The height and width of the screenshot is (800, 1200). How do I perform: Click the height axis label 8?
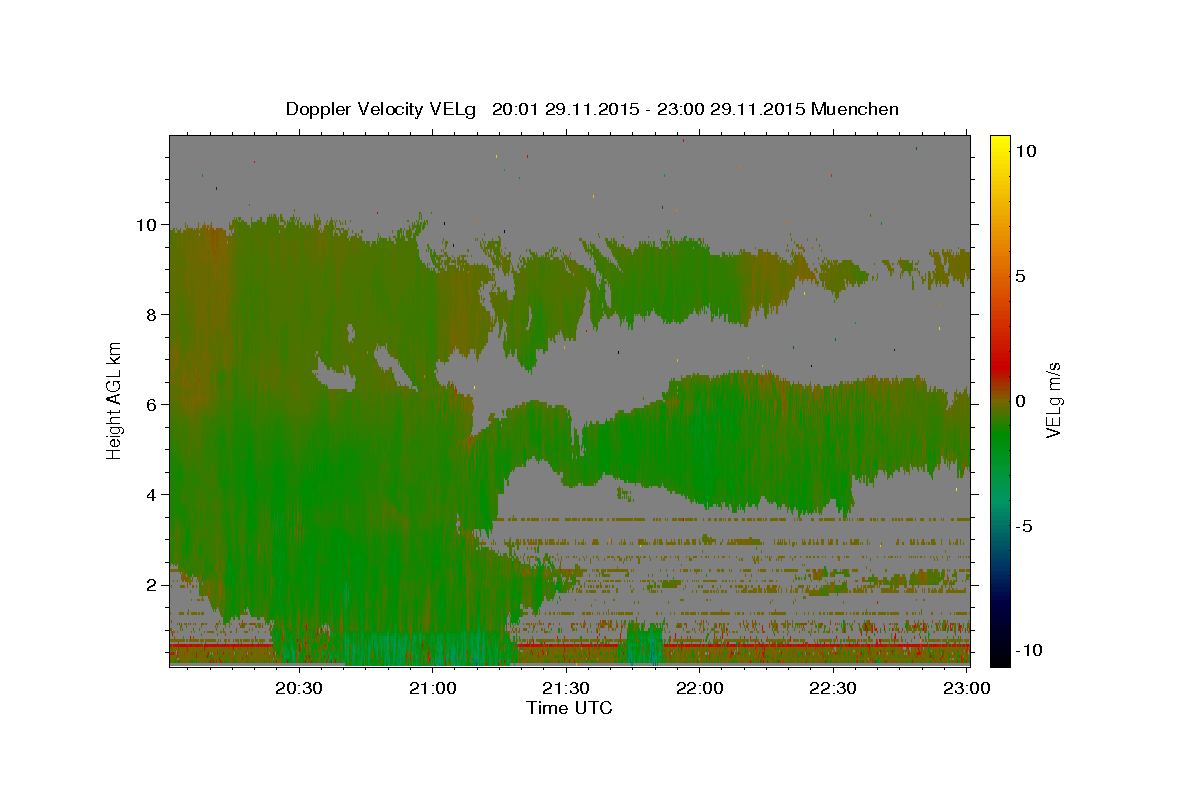(x=152, y=315)
